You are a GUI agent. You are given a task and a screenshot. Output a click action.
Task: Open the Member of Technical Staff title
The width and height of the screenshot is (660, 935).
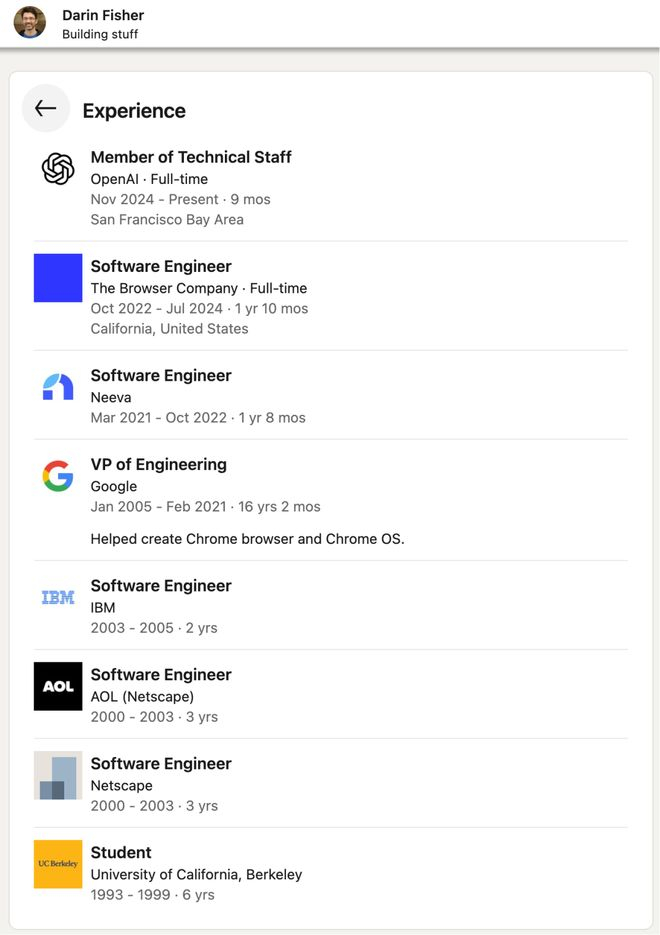click(x=191, y=157)
